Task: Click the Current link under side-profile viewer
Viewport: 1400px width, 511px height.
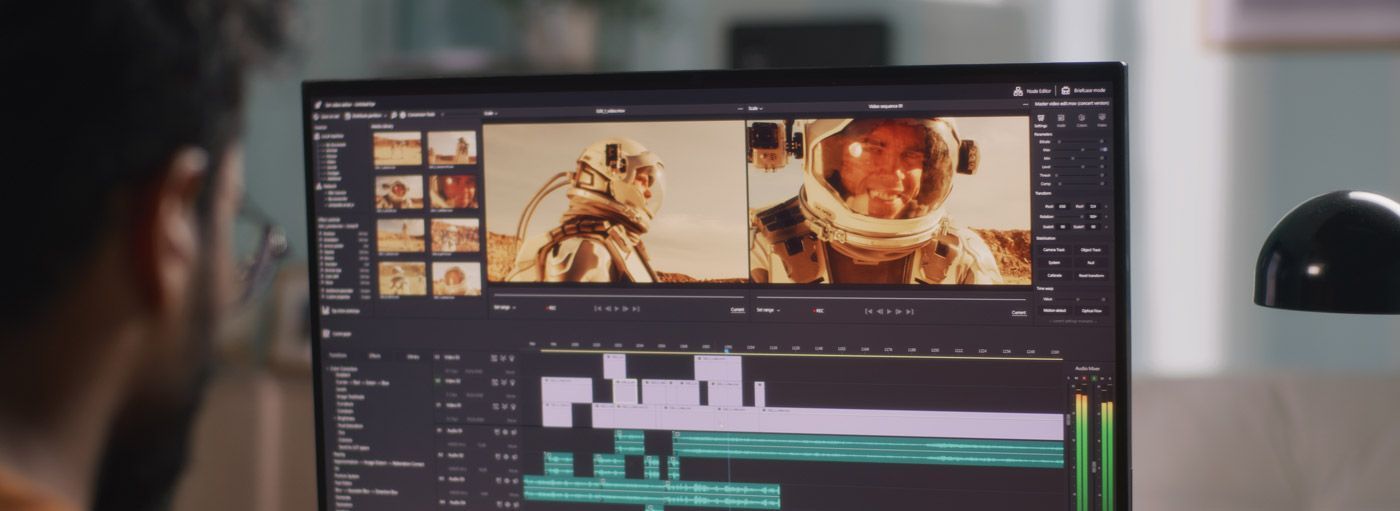Action: click(738, 310)
